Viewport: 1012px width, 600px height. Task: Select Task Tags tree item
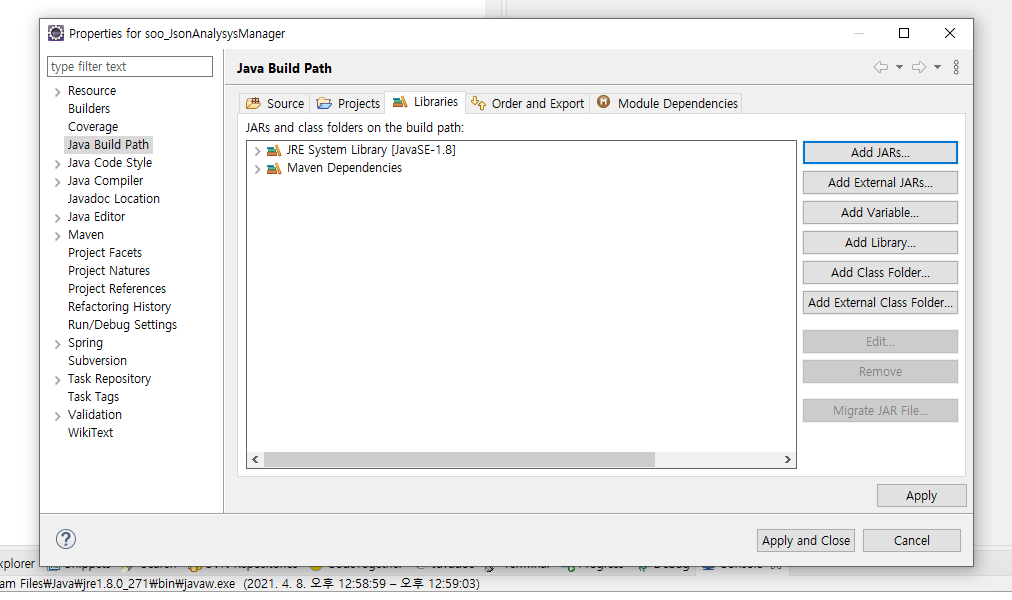[x=94, y=397]
